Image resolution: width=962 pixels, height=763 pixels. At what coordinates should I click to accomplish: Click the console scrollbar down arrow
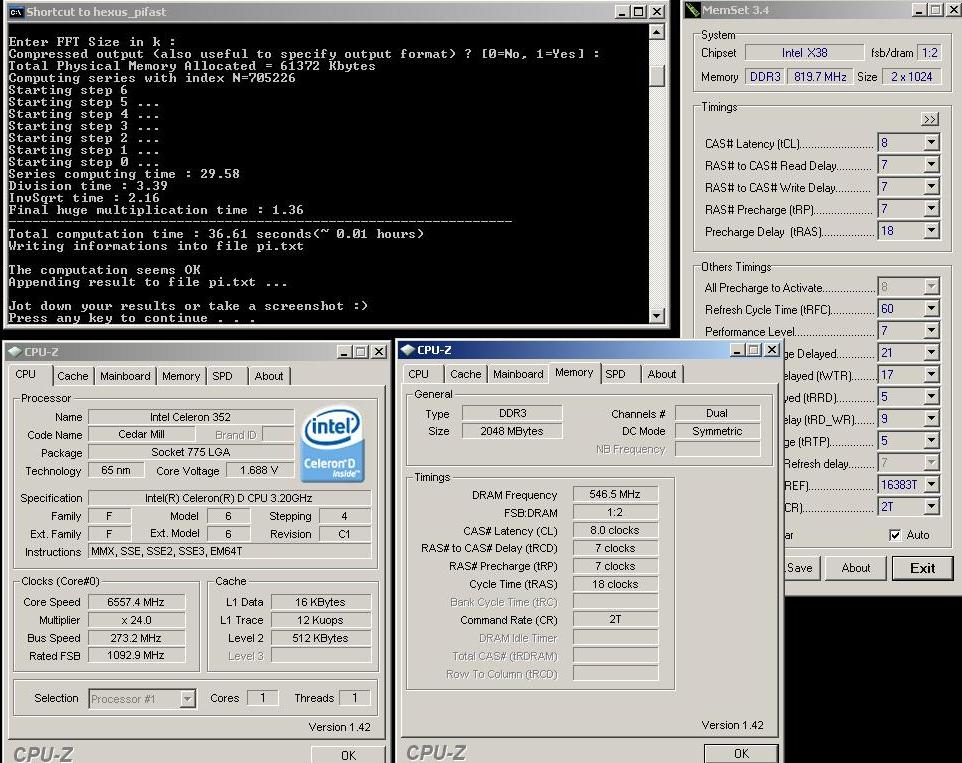pyautogui.click(x=657, y=316)
